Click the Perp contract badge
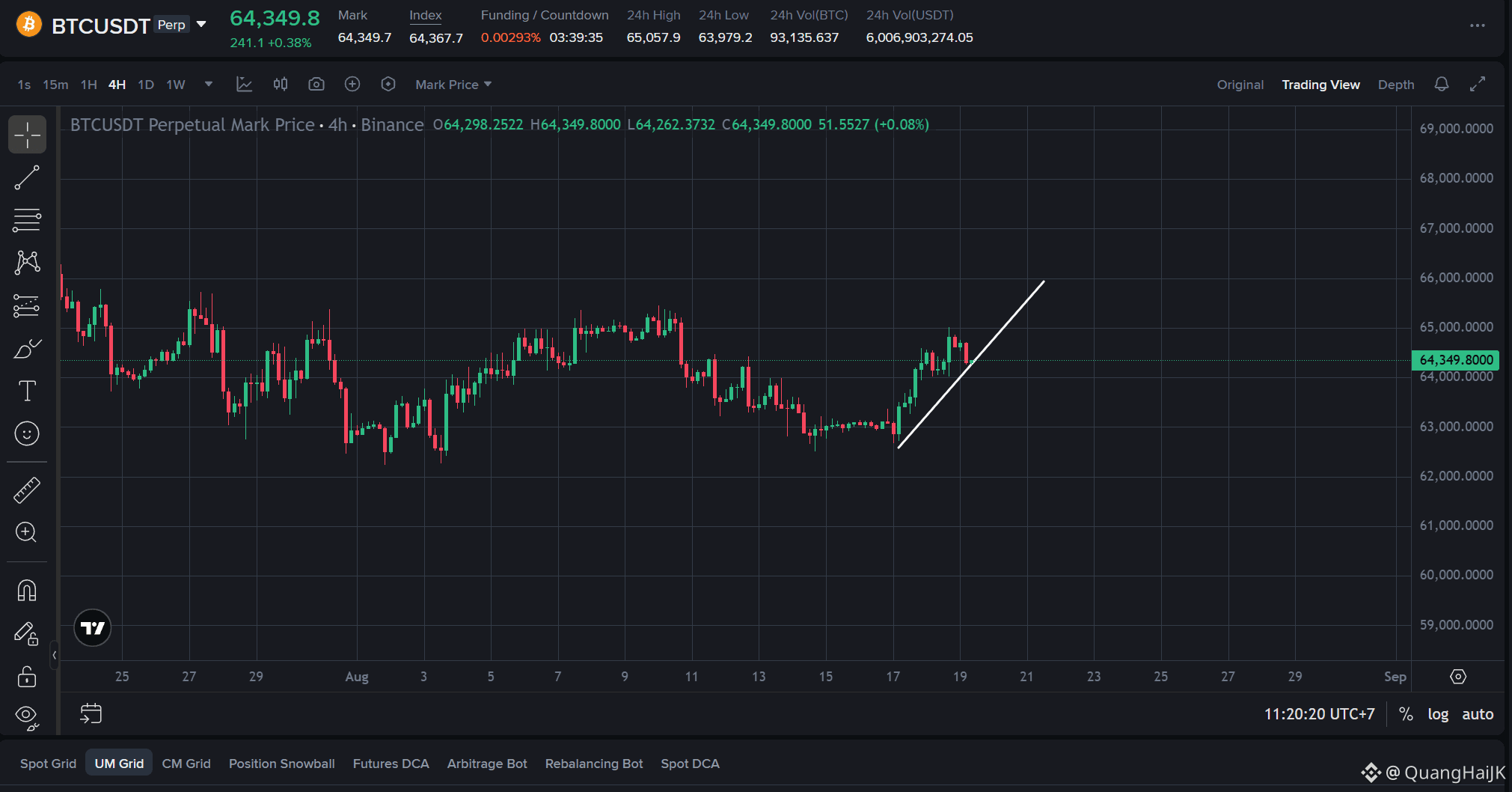Screen dimensions: 1512x792 point(171,25)
